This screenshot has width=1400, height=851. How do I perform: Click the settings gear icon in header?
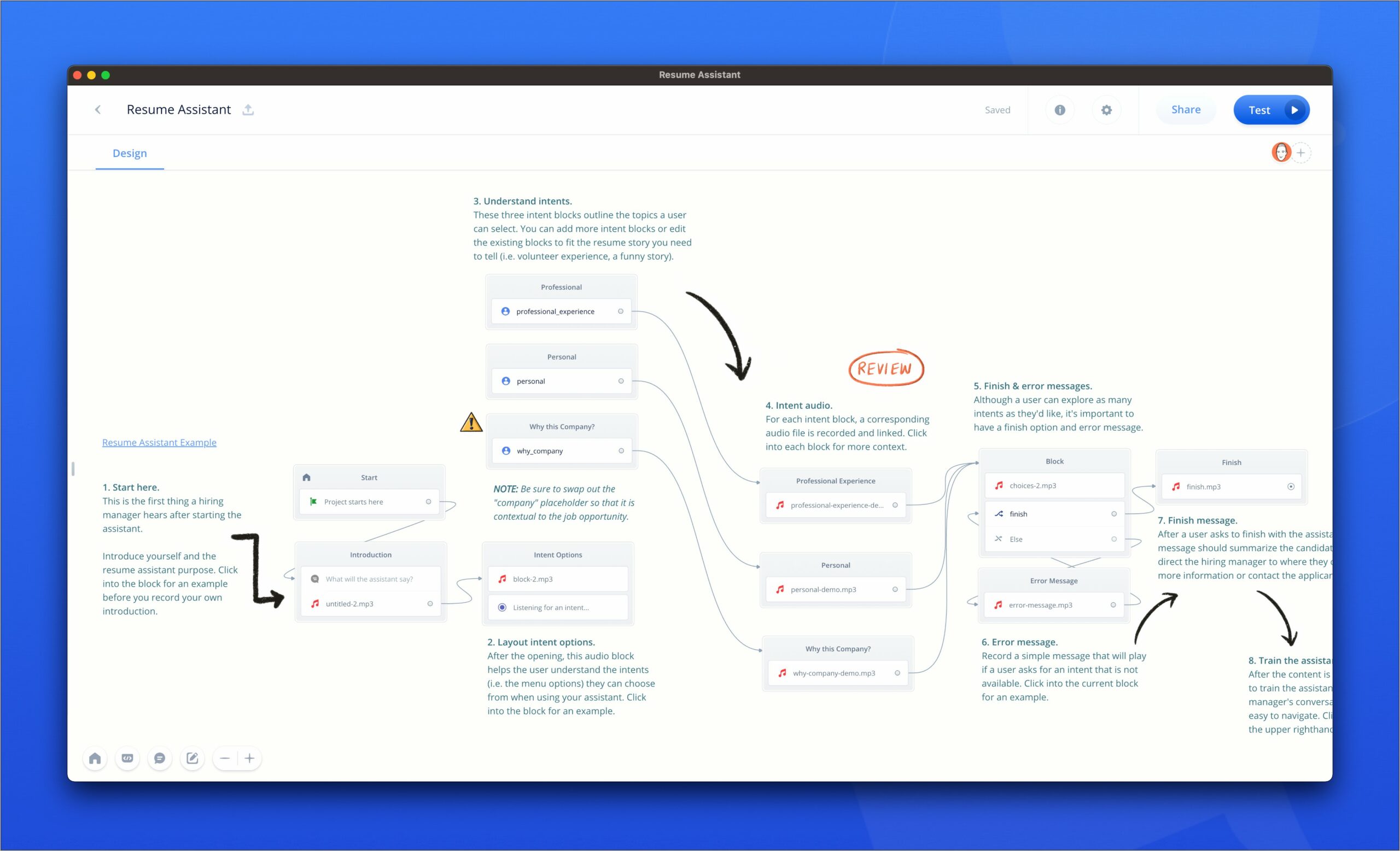[1106, 110]
